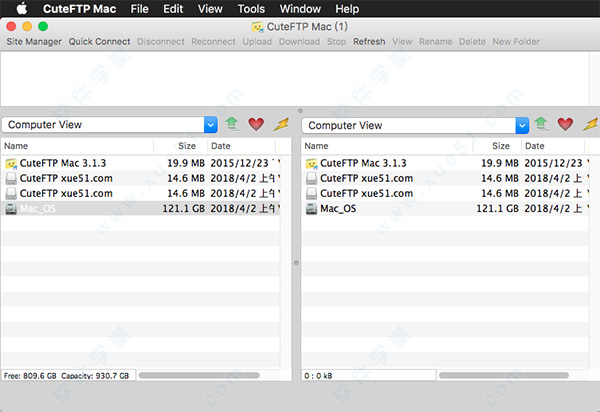Click the Disconnect toolbar button
Image resolution: width=600 pixels, height=412 pixels.
point(161,41)
